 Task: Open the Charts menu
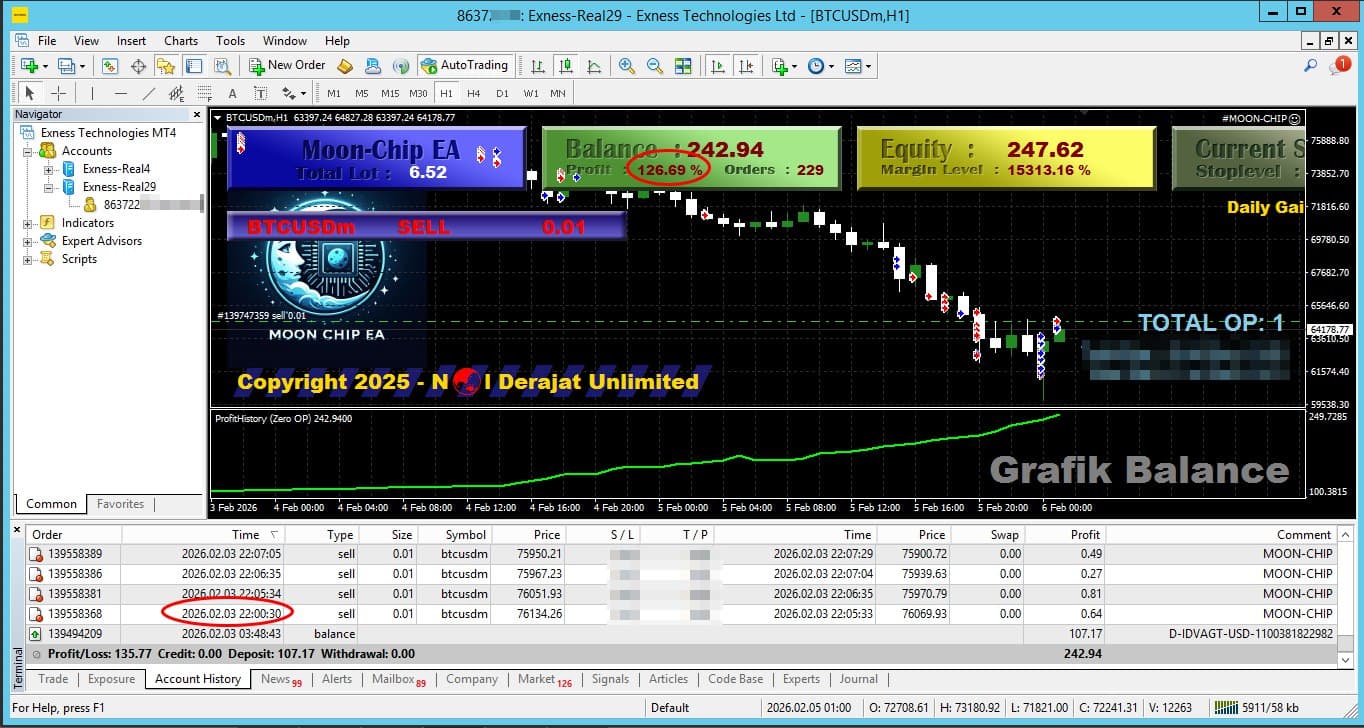tap(181, 41)
